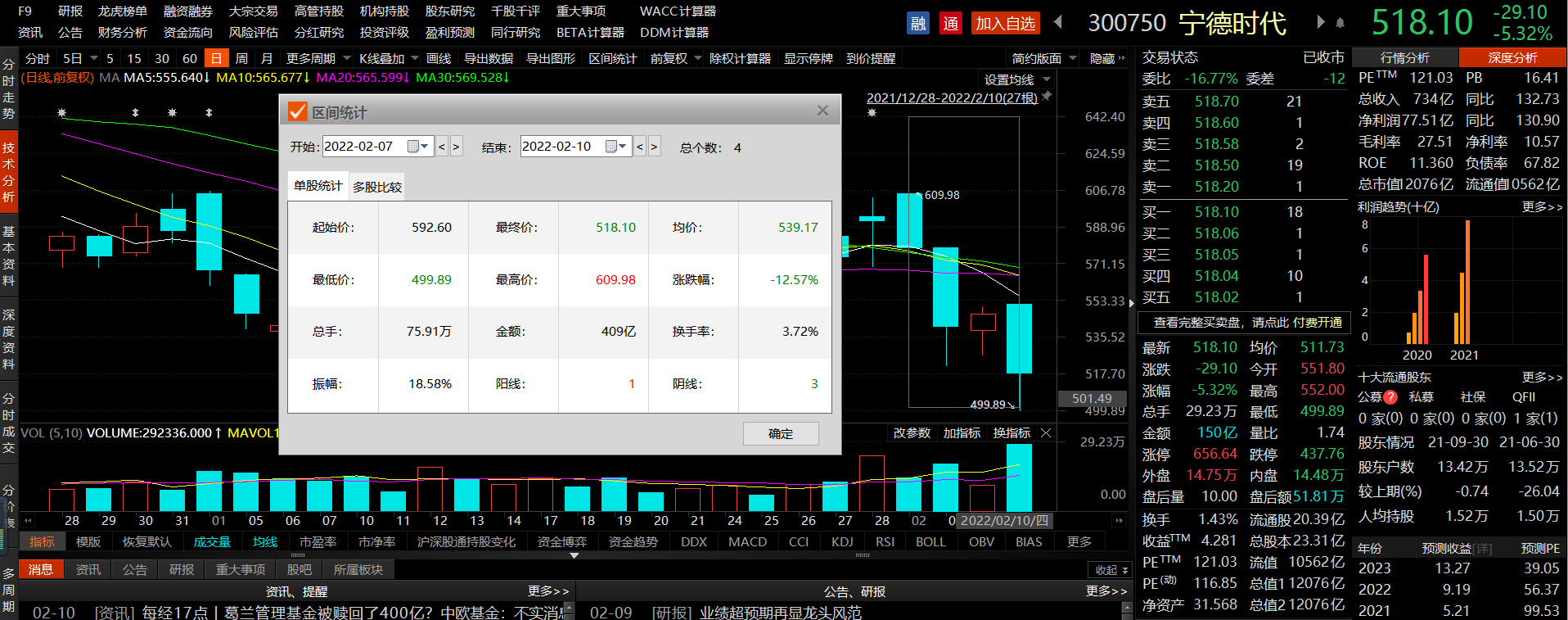The height and width of the screenshot is (620, 1568).
Task: Close the volume indicator panel
Action: tap(1046, 433)
